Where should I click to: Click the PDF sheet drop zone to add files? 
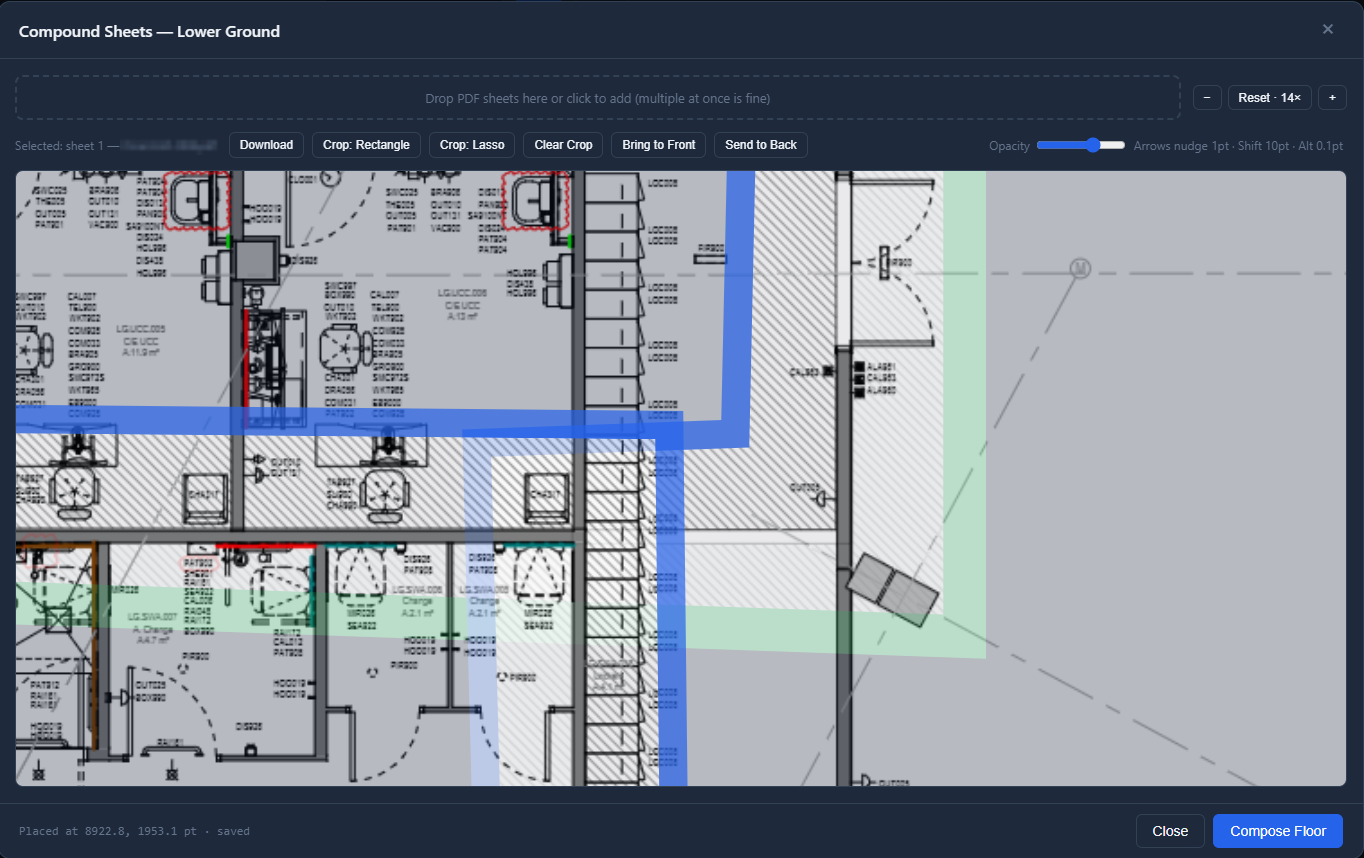click(x=597, y=98)
